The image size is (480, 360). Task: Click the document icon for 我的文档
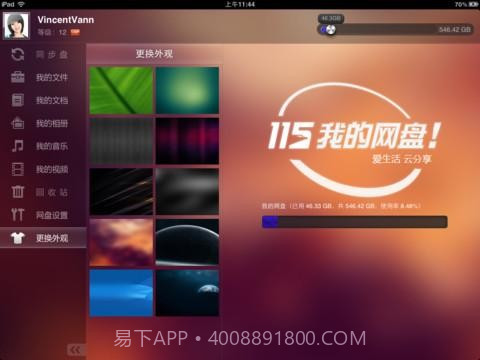[x=17, y=100]
